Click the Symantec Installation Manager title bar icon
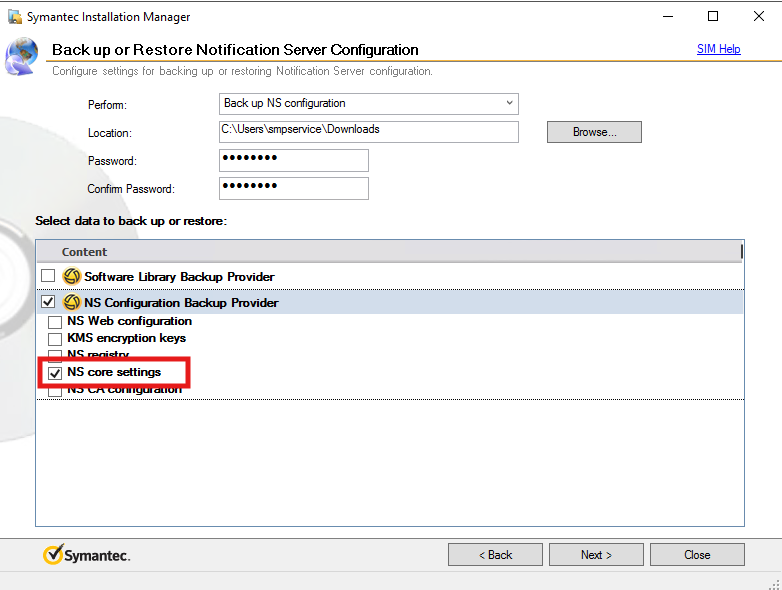 click(x=14, y=16)
